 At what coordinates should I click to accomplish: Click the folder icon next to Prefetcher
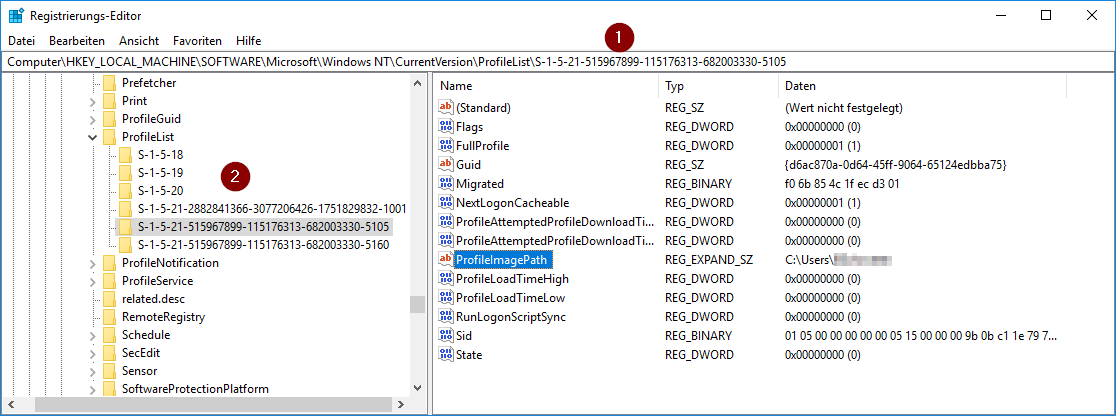[109, 83]
